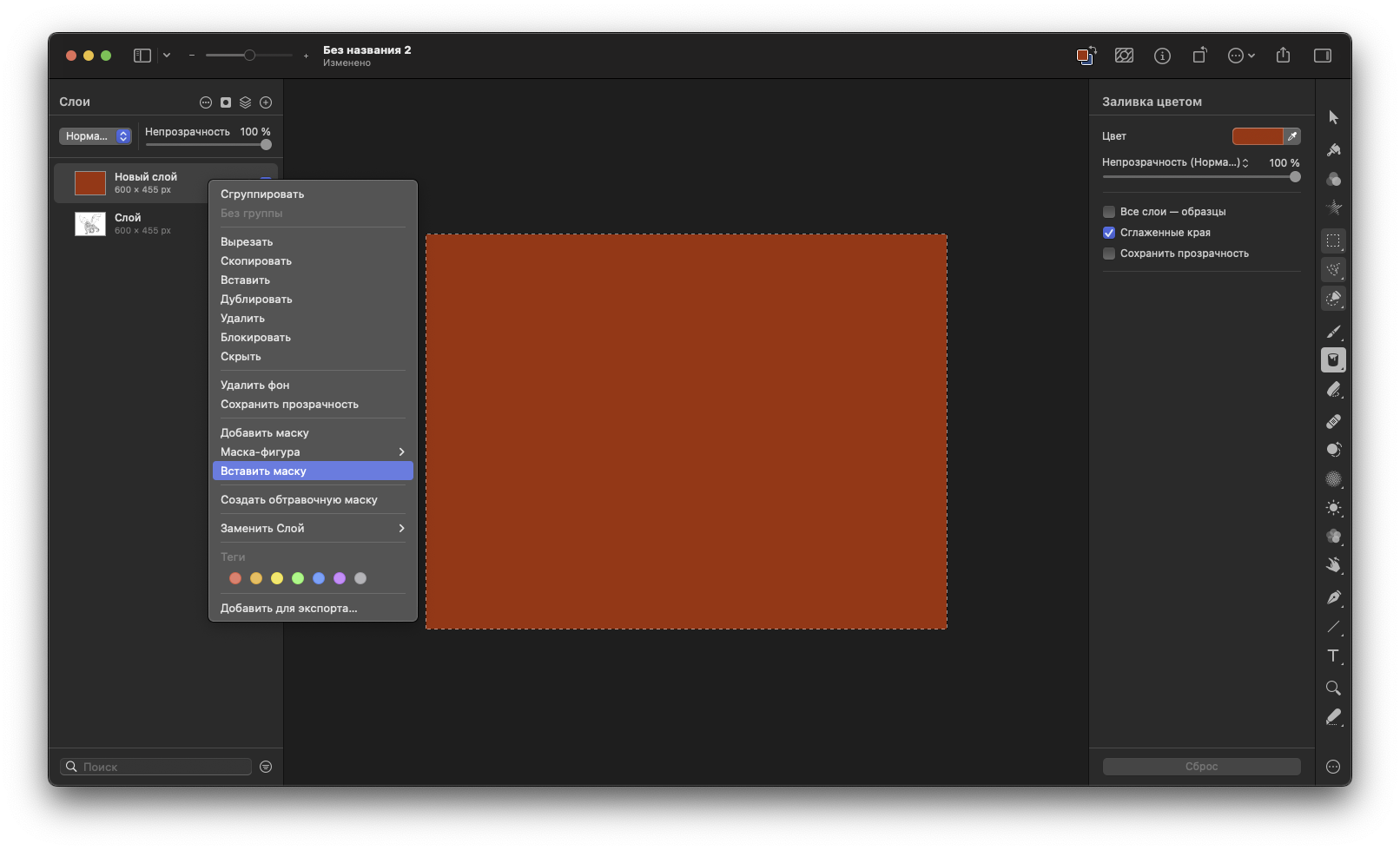Select the Erase tool

tap(1333, 390)
